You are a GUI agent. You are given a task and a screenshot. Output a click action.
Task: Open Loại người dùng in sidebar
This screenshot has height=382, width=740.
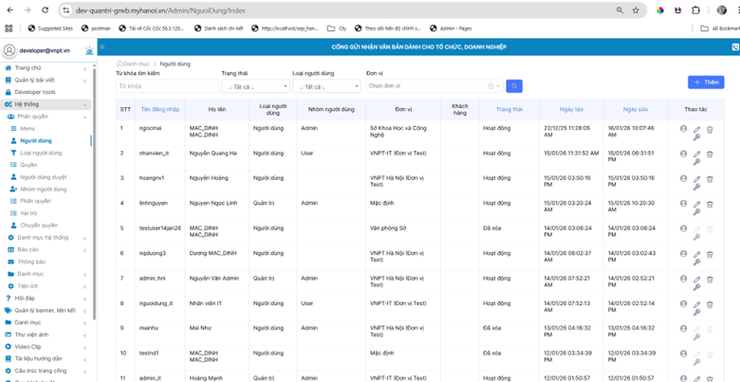41,153
